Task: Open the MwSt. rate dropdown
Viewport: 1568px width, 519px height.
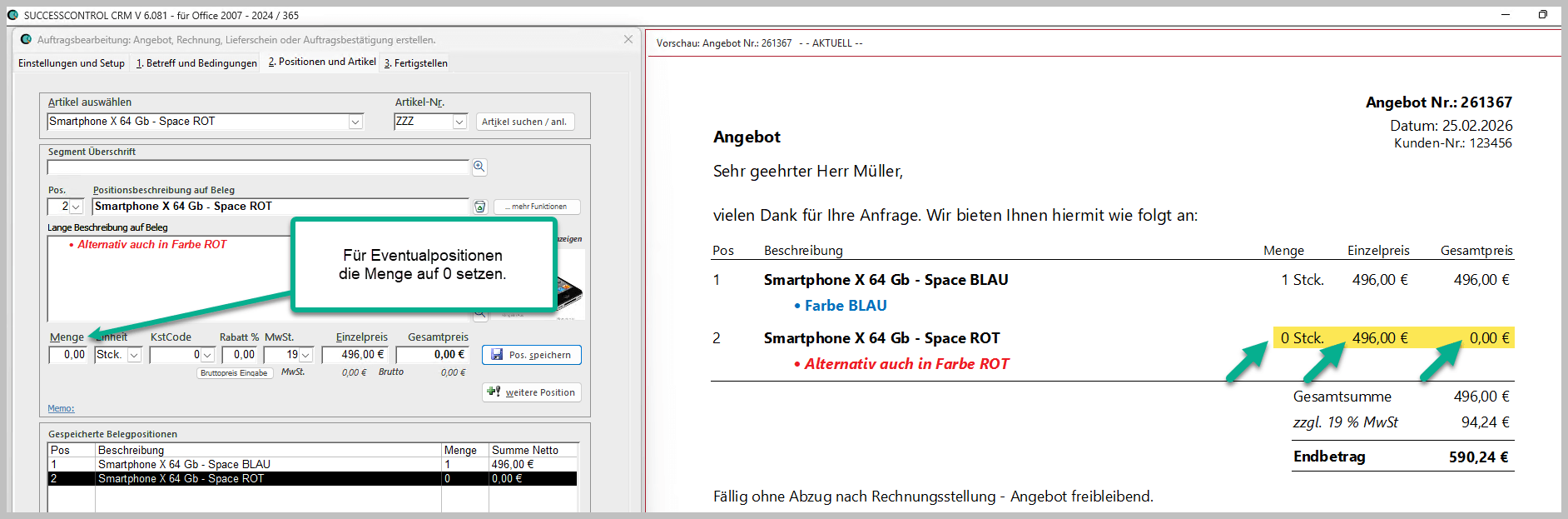Action: coord(305,356)
